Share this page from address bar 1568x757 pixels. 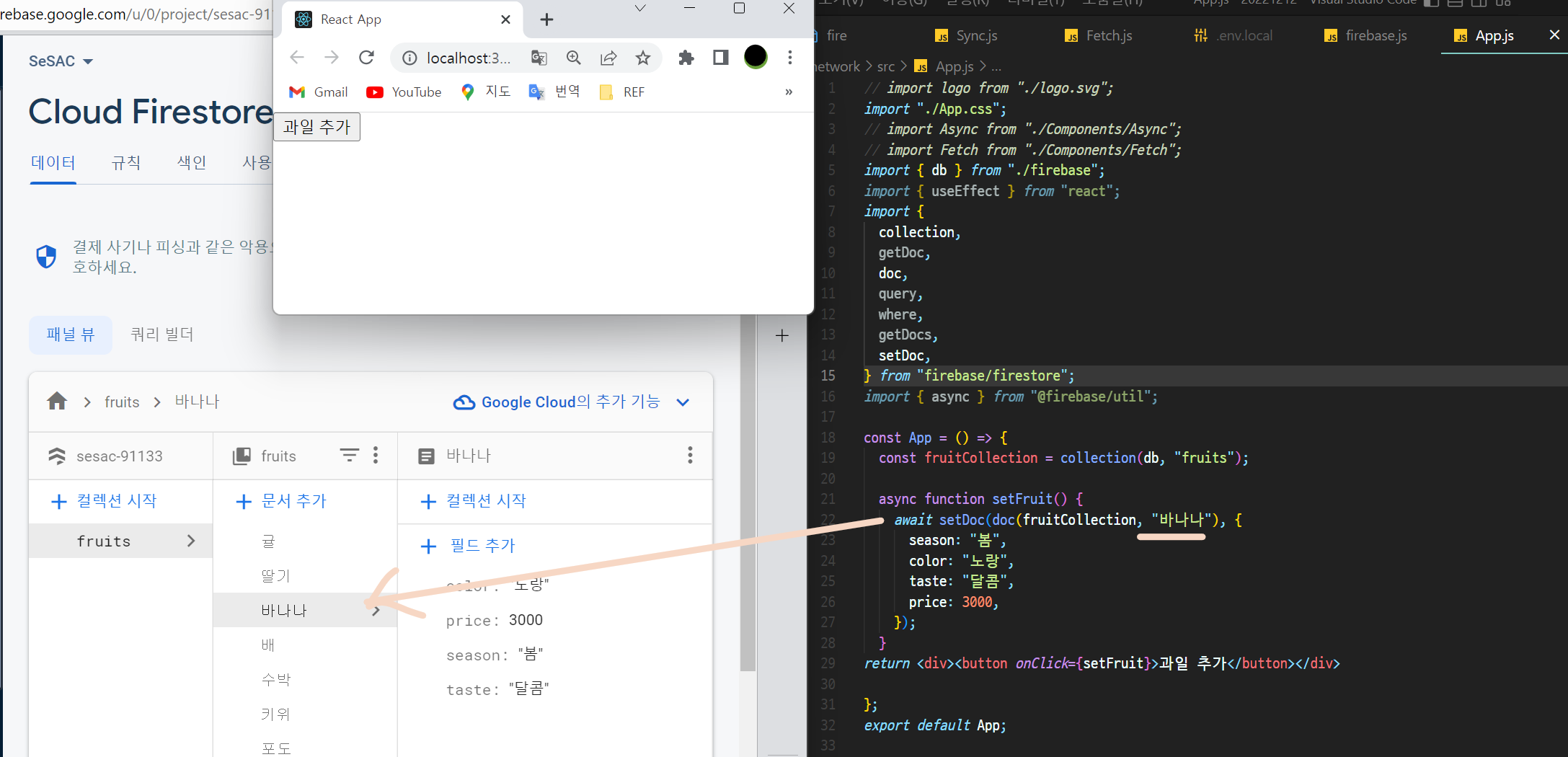tap(608, 58)
